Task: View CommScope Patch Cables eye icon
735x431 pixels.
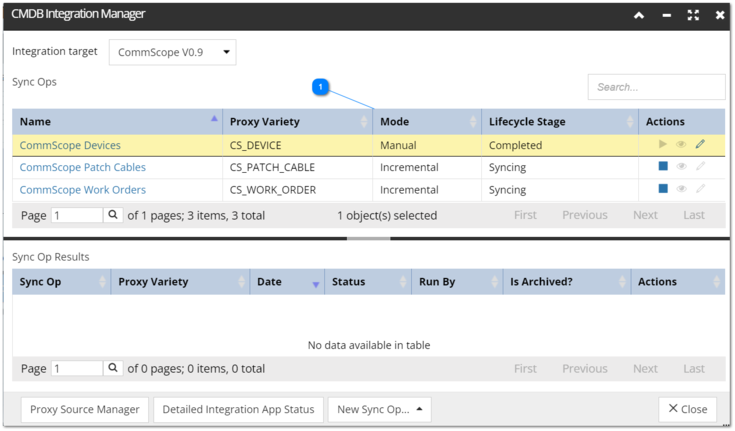Action: 682,166
